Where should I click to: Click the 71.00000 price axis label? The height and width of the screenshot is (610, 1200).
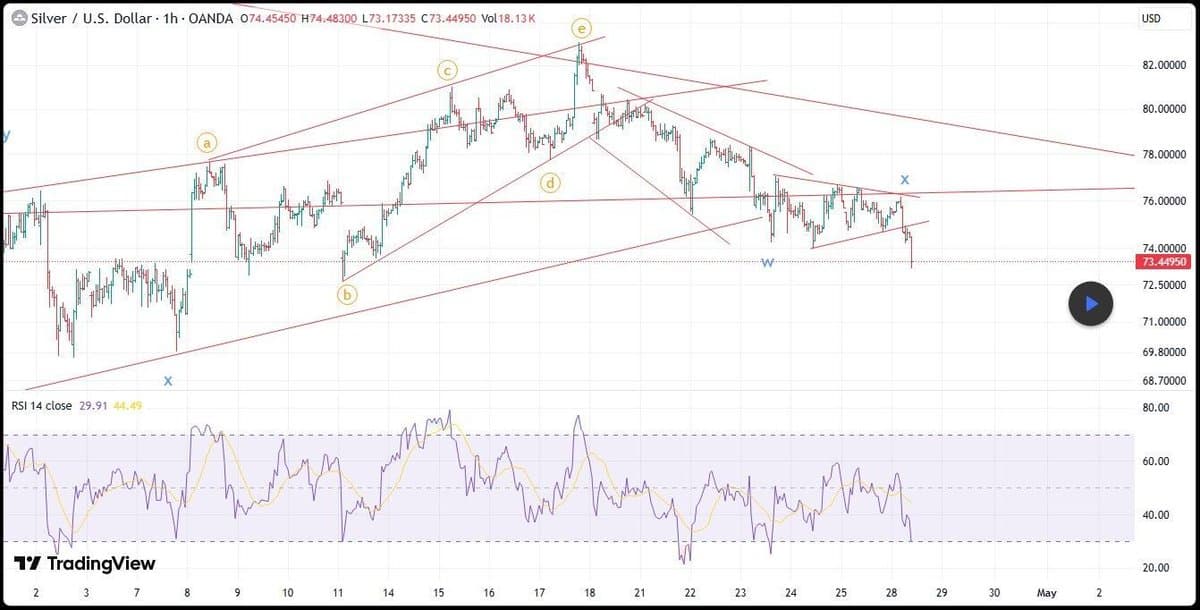click(x=1164, y=321)
